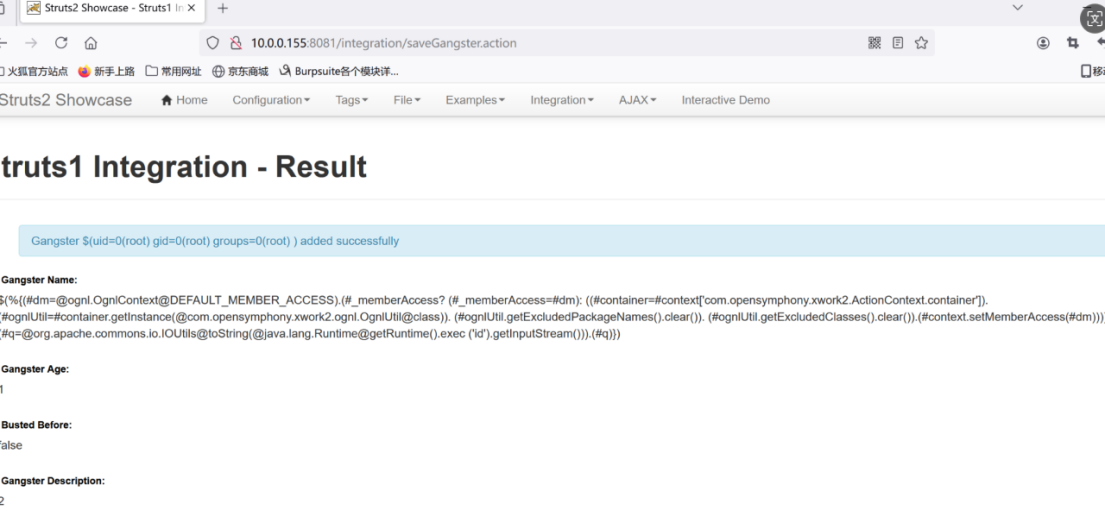Go to the browser home page icon

coord(91,43)
